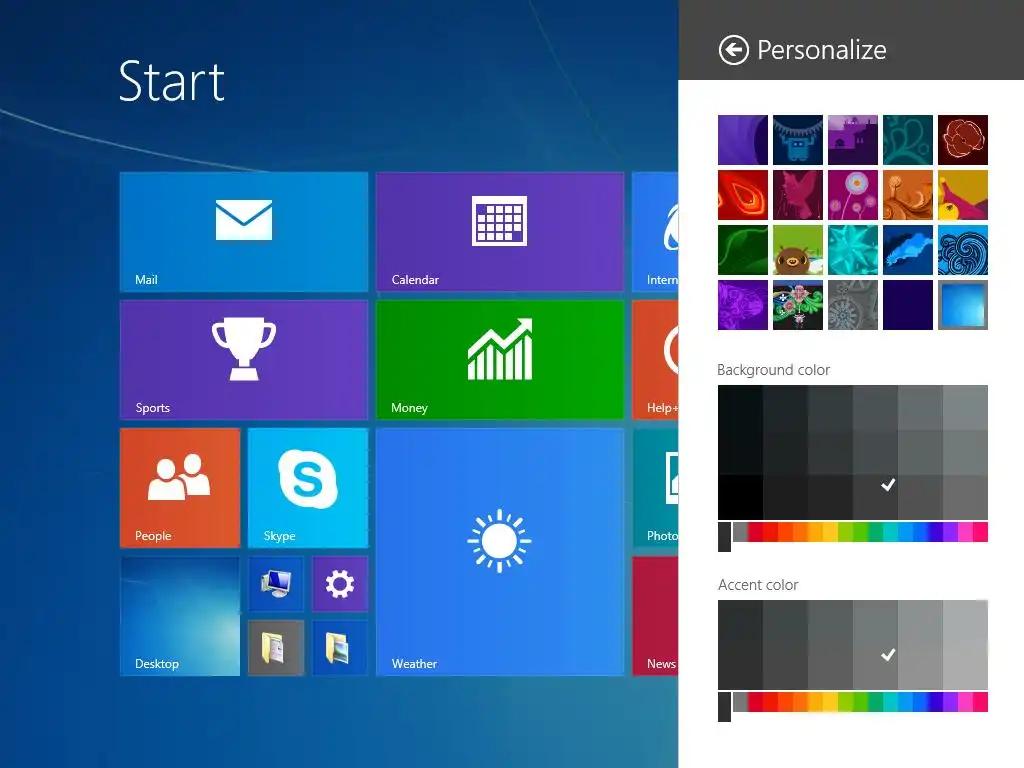Viewport: 1024px width, 768px height.
Task: Open the People tile
Action: click(x=180, y=488)
